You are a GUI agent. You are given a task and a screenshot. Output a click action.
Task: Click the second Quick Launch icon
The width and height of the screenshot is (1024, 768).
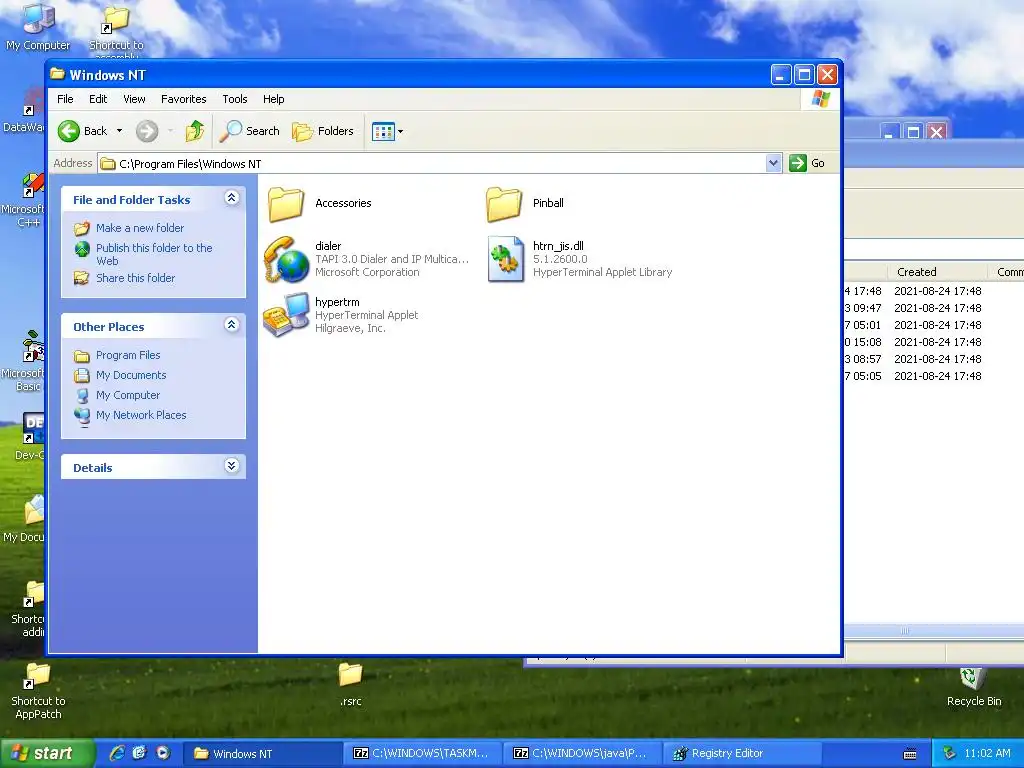pyautogui.click(x=140, y=753)
